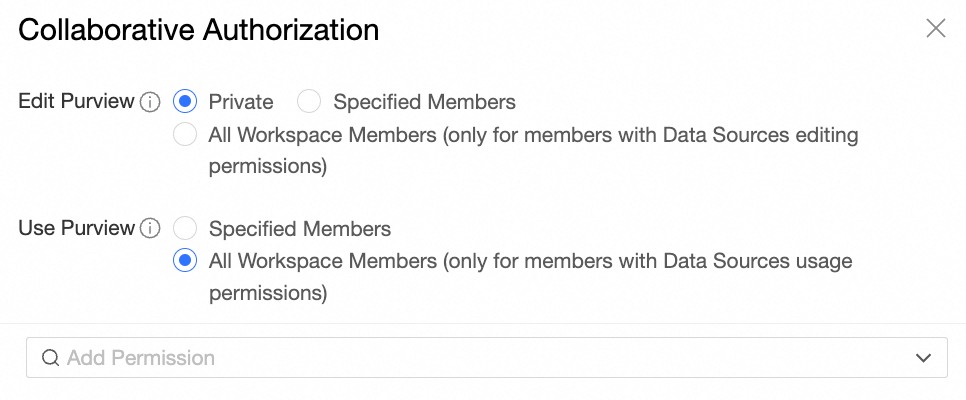The height and width of the screenshot is (400, 966).
Task: Select All Workspace Members radio for Use Purview
Action: tap(185, 262)
